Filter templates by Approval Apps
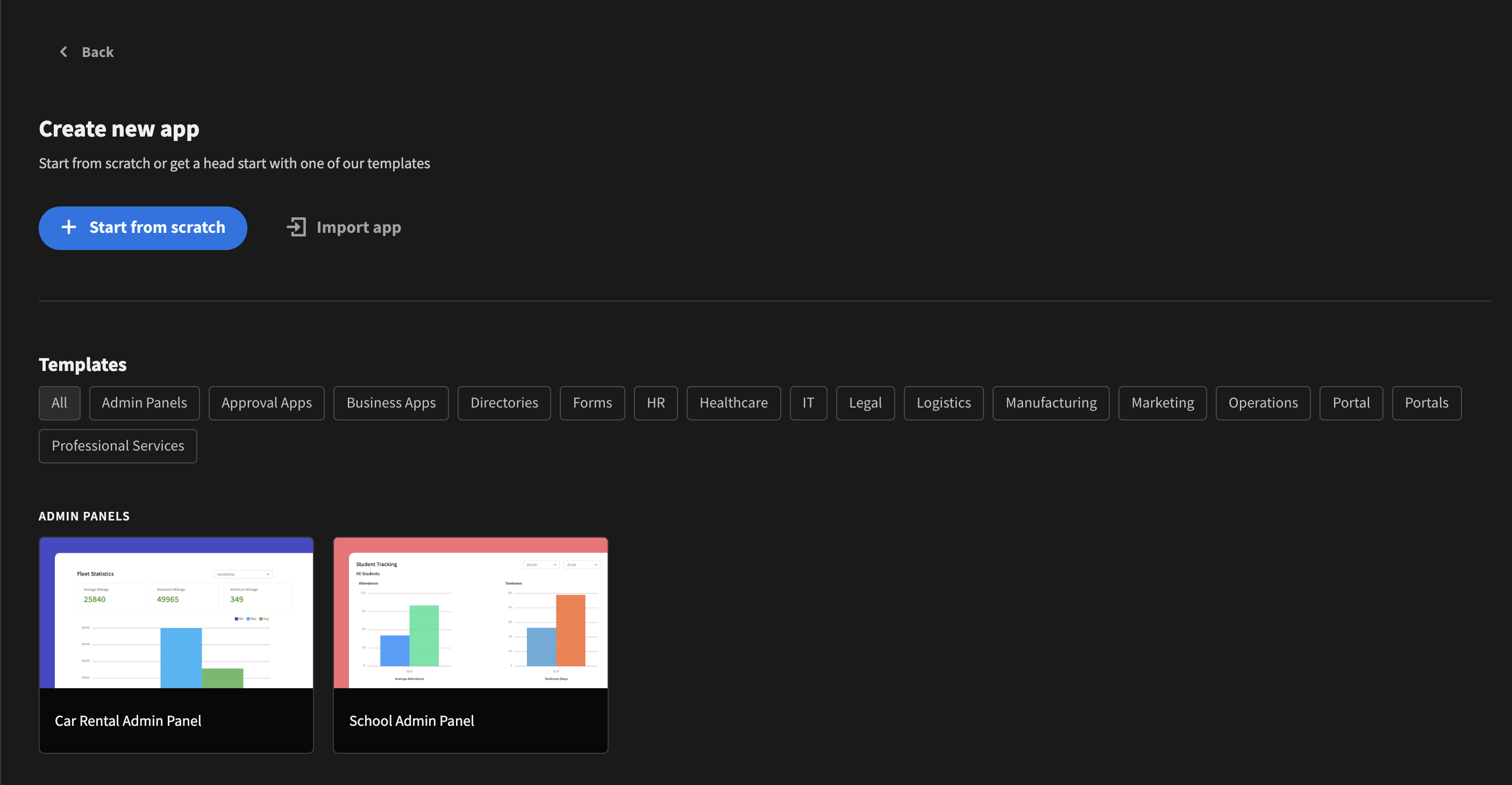 click(x=267, y=403)
